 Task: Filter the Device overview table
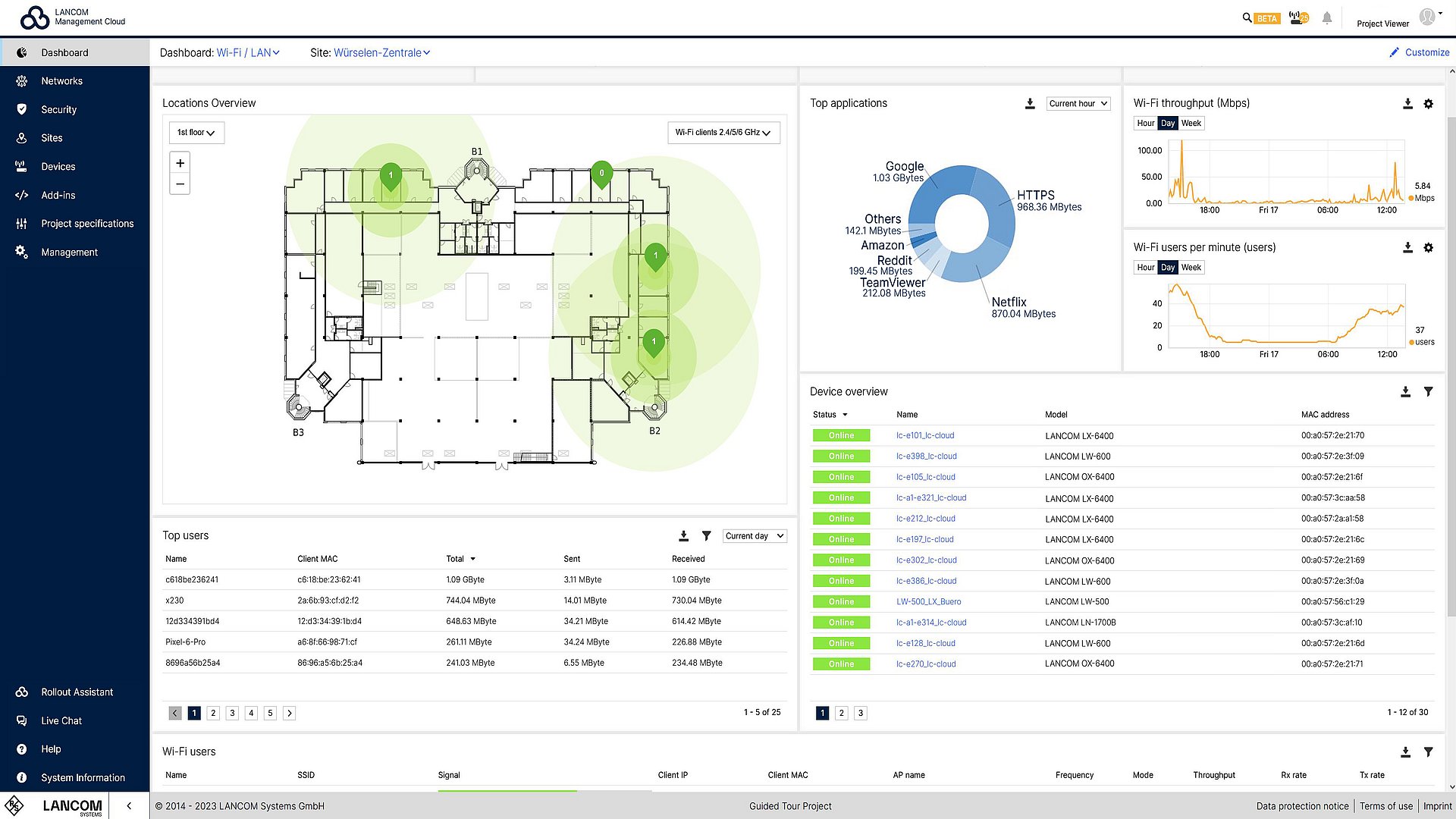[x=1429, y=391]
